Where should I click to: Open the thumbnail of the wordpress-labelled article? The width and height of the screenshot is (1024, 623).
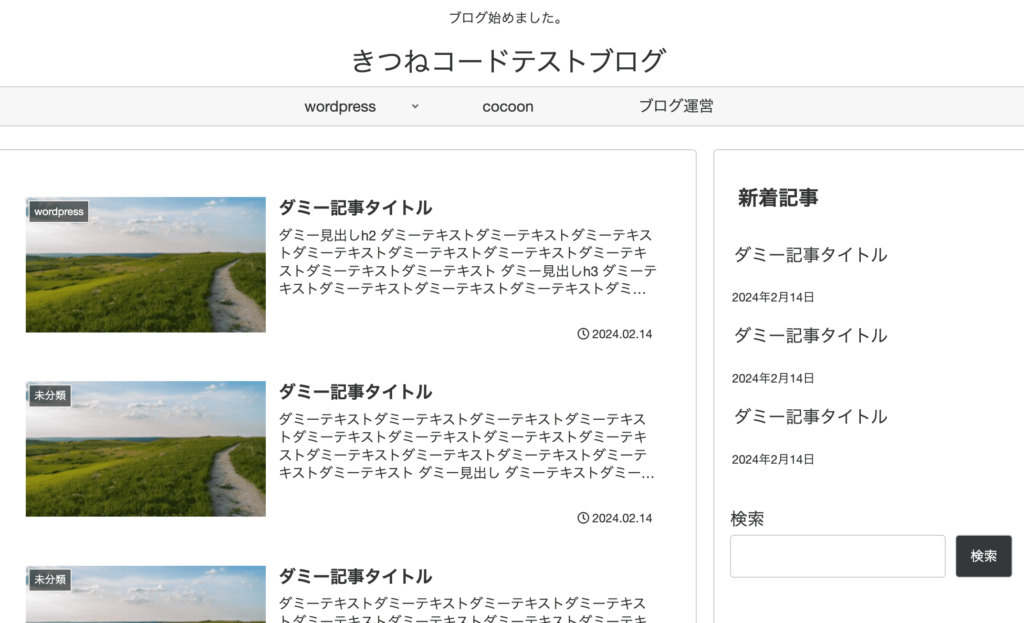[x=146, y=264]
